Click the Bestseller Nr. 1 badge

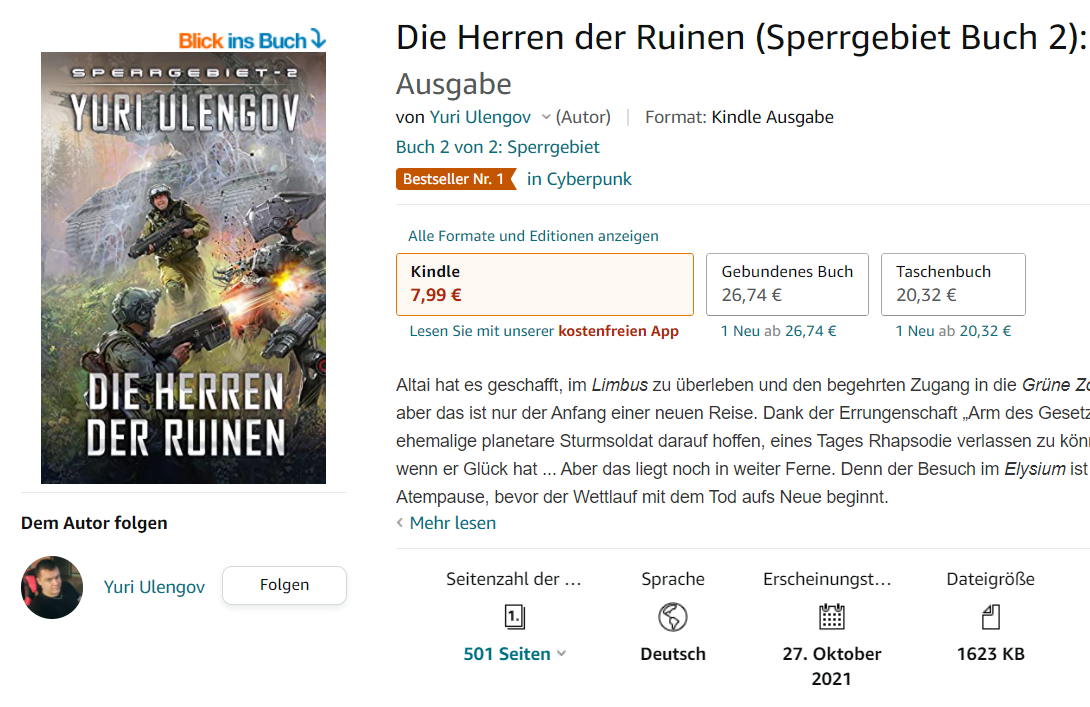tap(456, 179)
